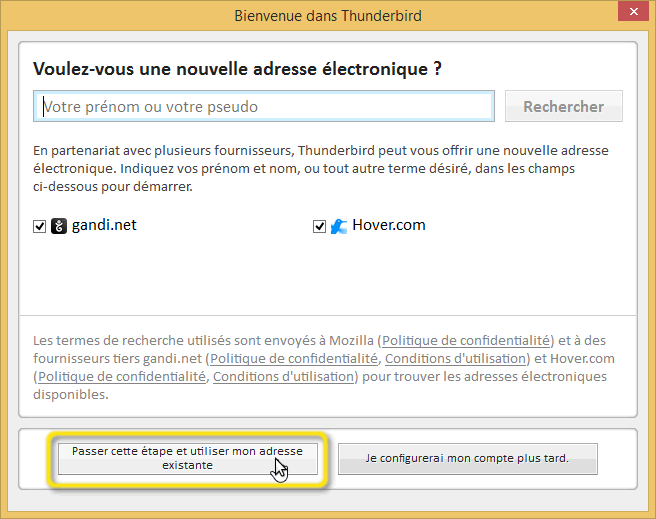Image resolution: width=656 pixels, height=519 pixels.
Task: Click the 'Bienvenue dans Thunderbird' title bar text
Action: (x=328, y=15)
